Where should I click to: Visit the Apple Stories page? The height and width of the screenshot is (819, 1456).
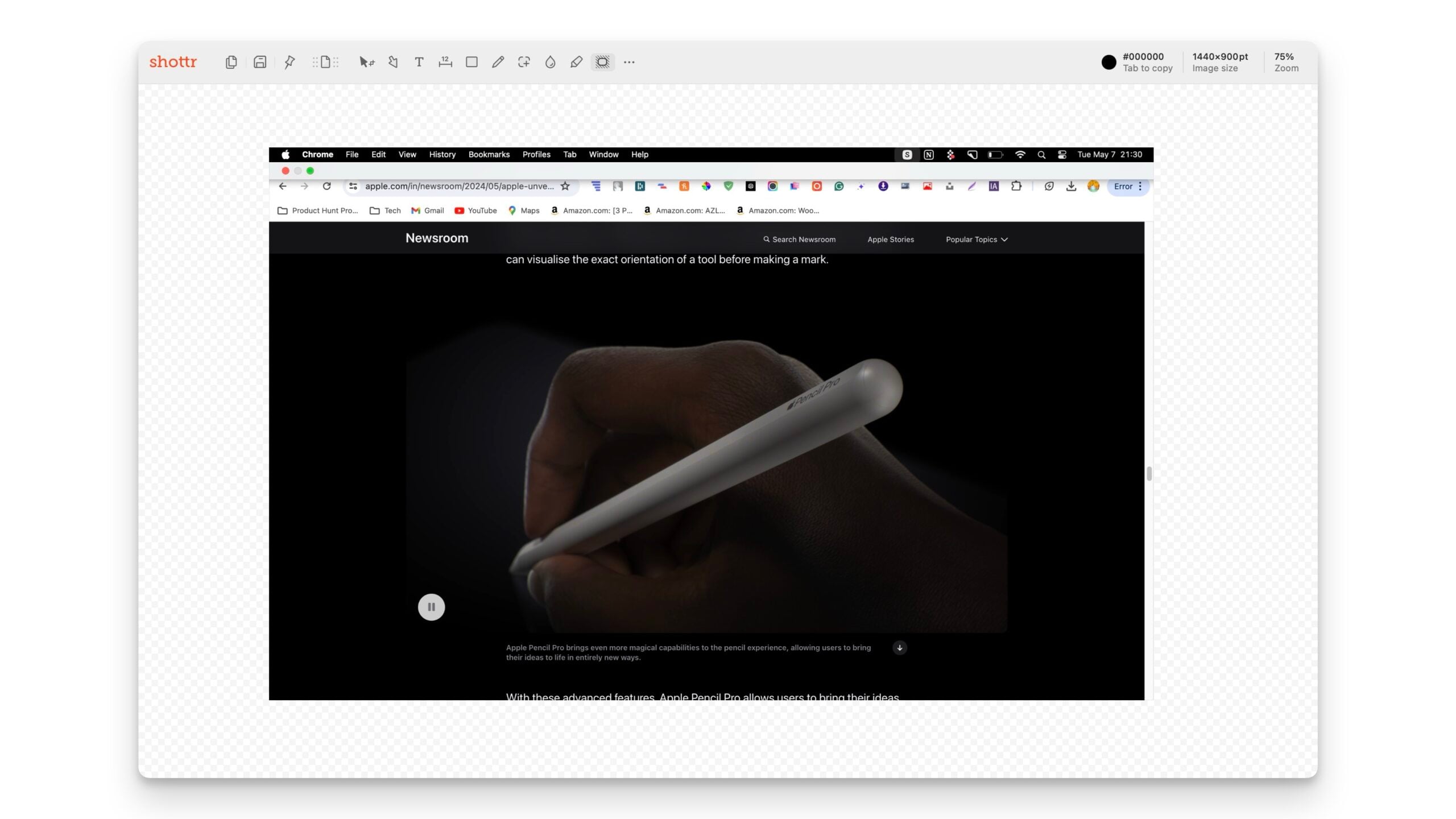[890, 239]
